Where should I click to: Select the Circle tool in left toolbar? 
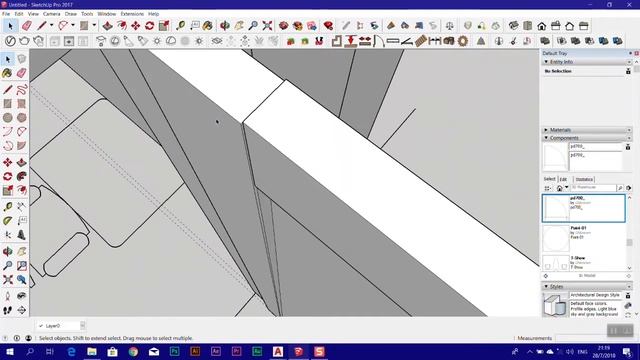[7, 118]
